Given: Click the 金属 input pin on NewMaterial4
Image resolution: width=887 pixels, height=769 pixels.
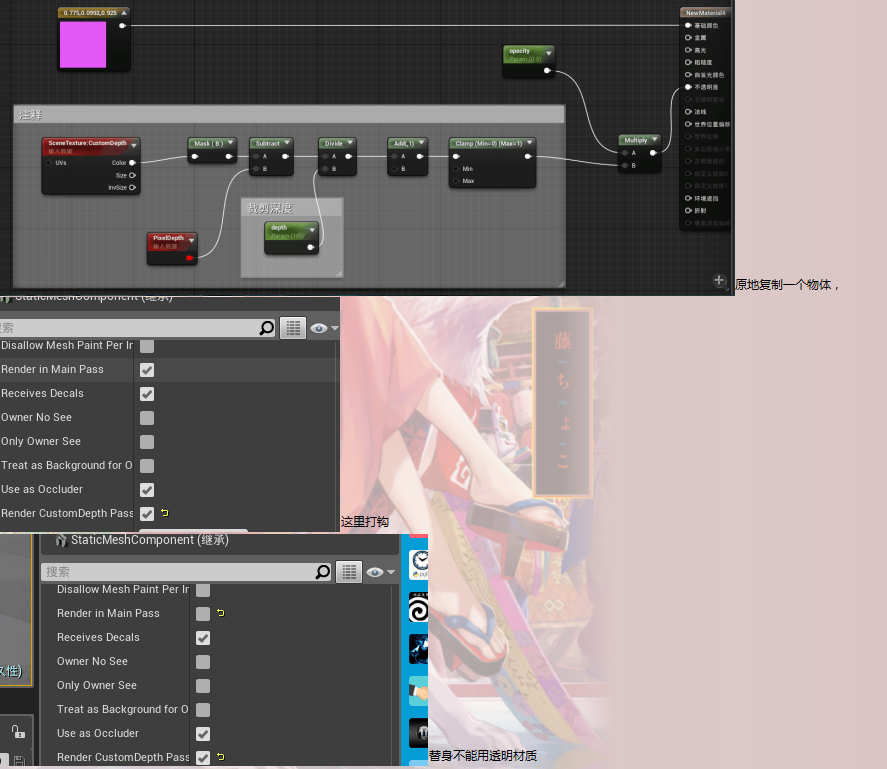Looking at the screenshot, I should point(688,38).
